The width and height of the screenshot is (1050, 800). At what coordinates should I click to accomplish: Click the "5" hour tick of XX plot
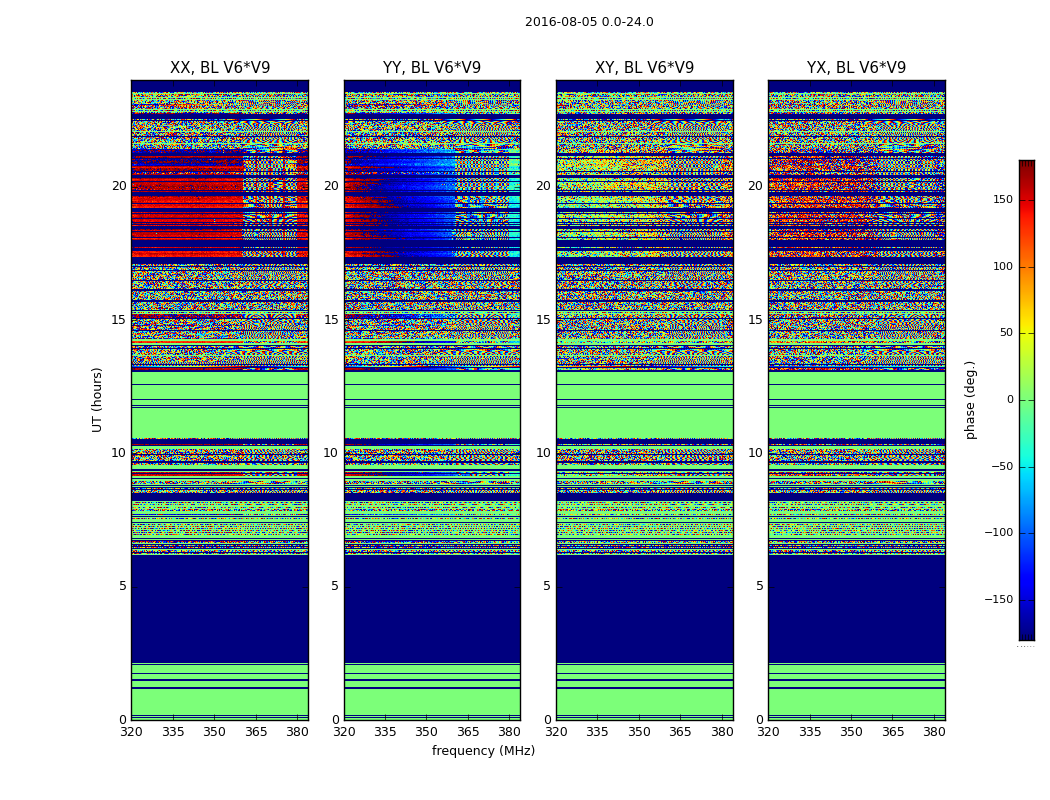pos(123,586)
